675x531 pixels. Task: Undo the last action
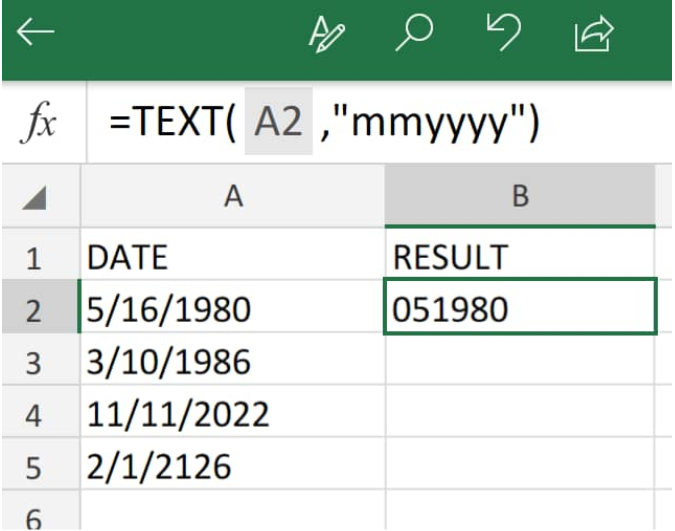coord(504,32)
